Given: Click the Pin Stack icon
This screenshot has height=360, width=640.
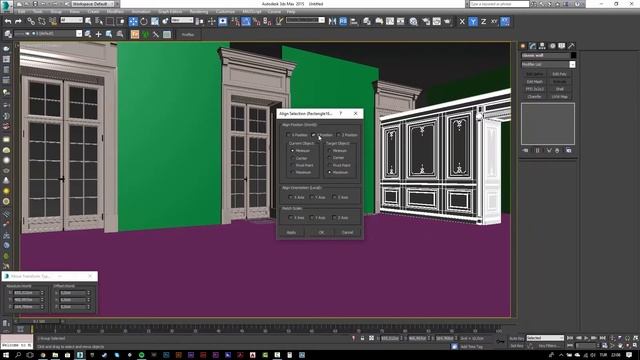Looking at the screenshot, I should pyautogui.click(x=525, y=151).
